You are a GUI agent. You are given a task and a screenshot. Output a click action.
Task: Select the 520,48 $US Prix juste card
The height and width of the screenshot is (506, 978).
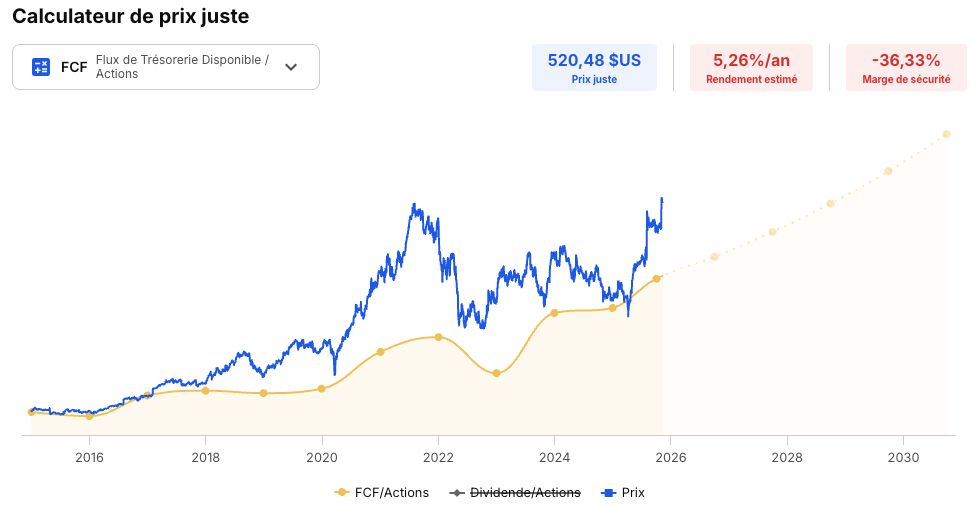[x=594, y=67]
